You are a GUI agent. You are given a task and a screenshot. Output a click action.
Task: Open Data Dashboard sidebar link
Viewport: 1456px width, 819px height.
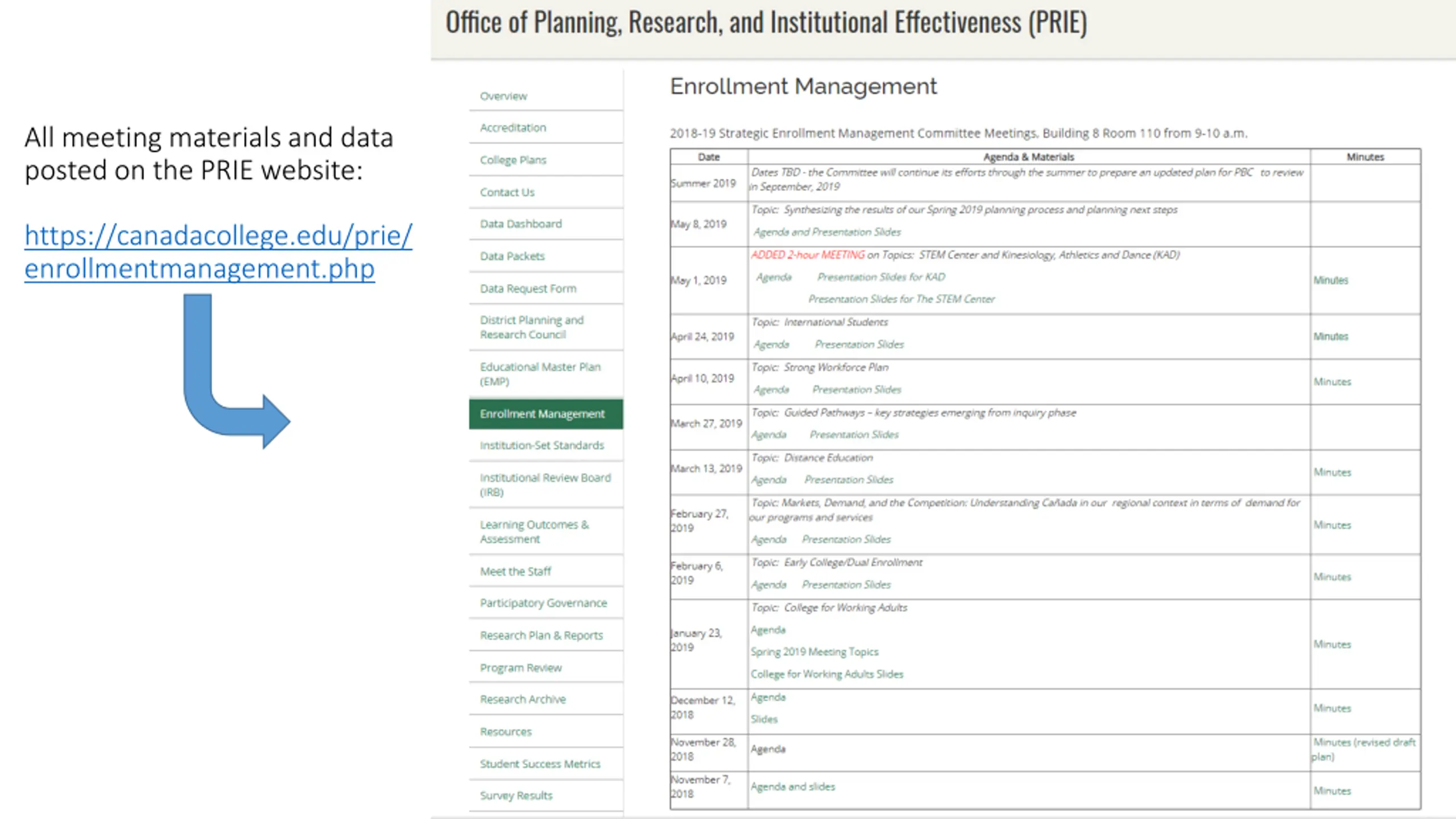click(521, 224)
